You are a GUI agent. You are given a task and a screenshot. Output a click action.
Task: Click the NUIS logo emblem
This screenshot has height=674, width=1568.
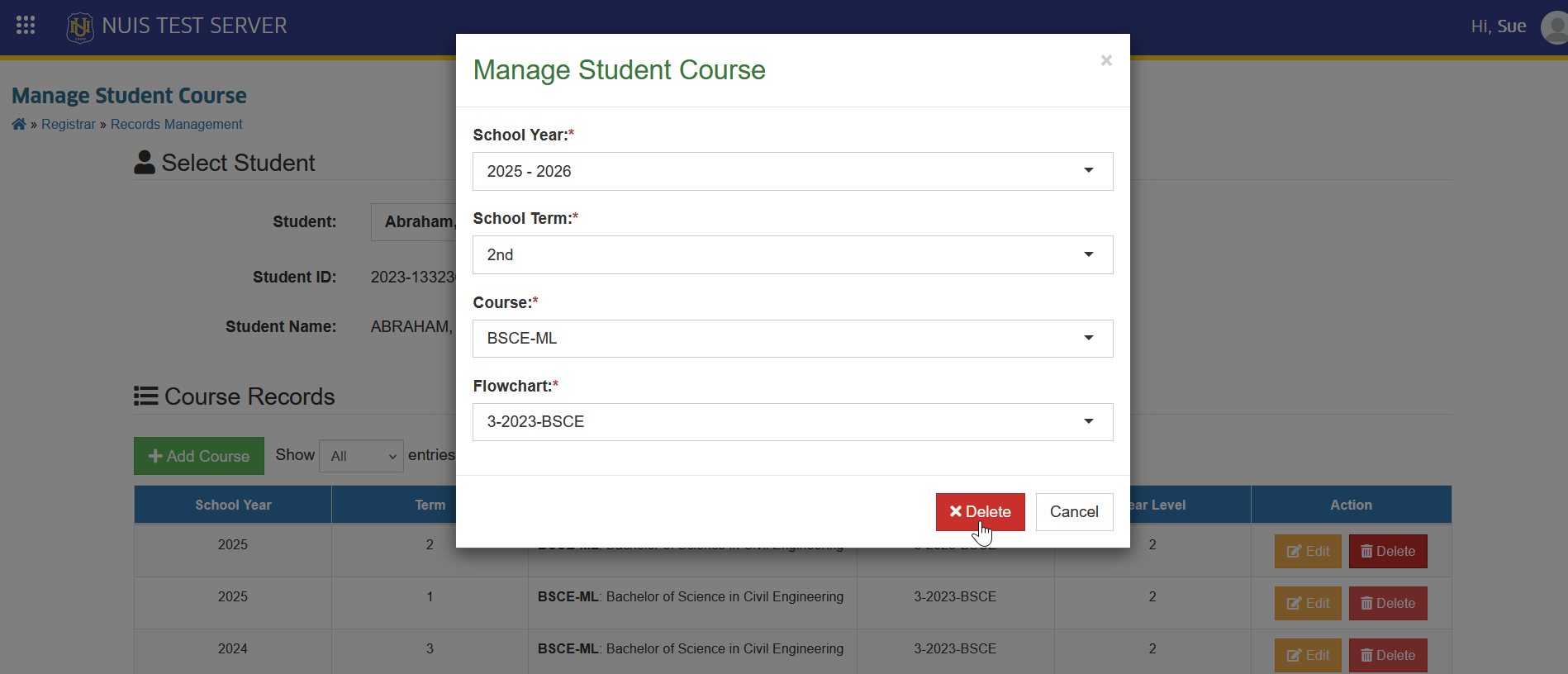[80, 27]
